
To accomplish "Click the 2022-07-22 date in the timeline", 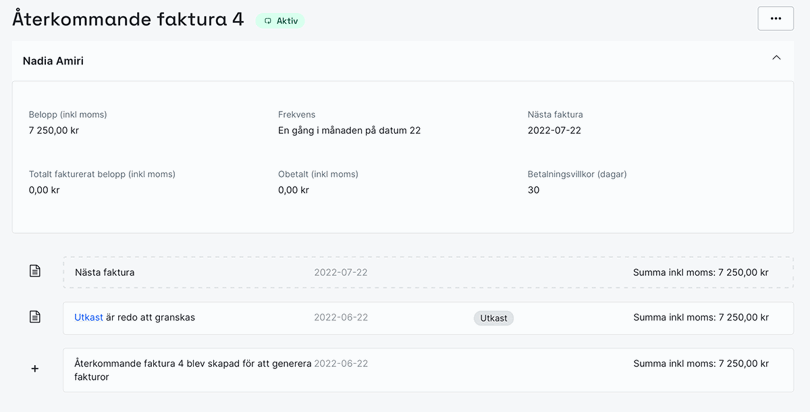I will 341,272.
